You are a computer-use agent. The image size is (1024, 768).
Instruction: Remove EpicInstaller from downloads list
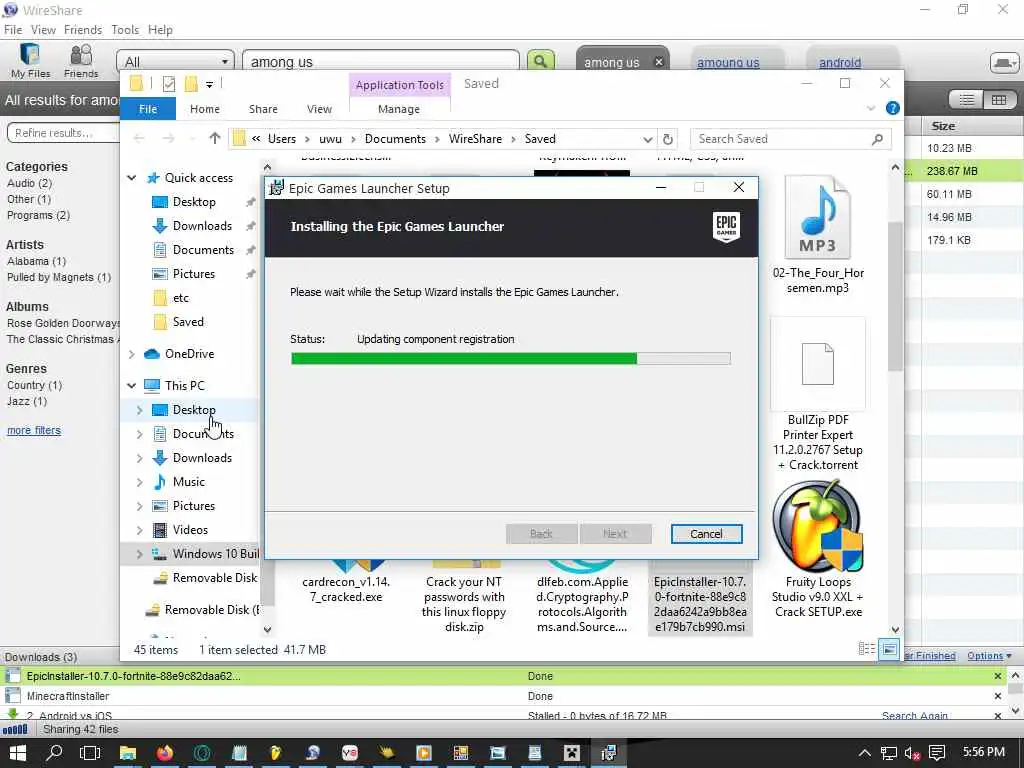point(997,676)
